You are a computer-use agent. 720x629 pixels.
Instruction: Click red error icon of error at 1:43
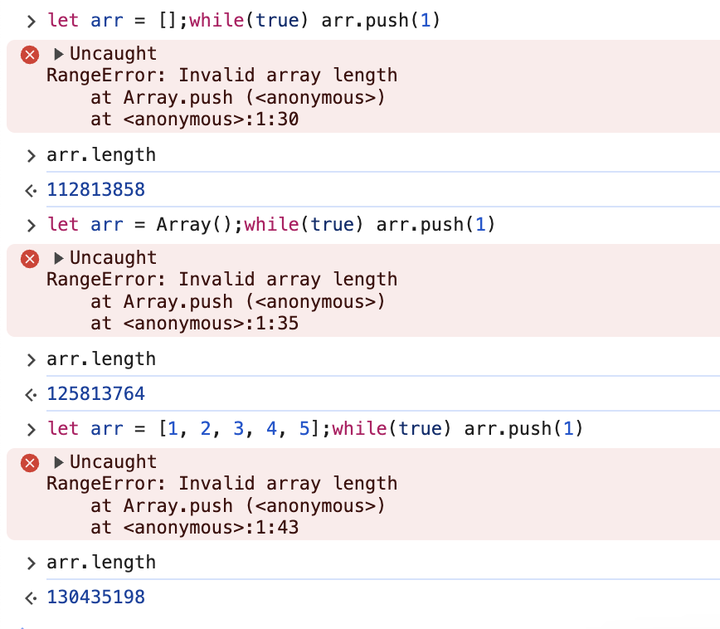(30, 463)
